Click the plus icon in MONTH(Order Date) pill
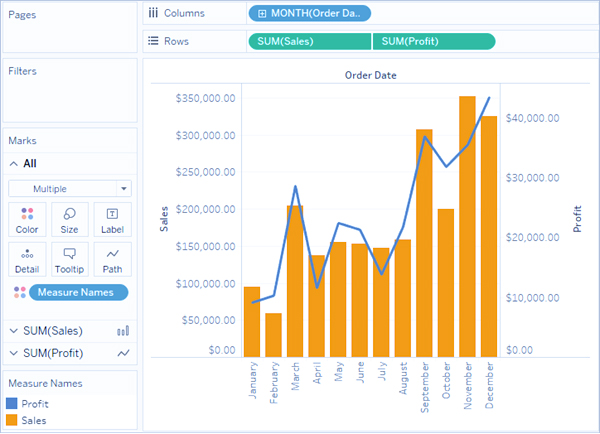Screen dimensions: 600x434 click(262, 14)
